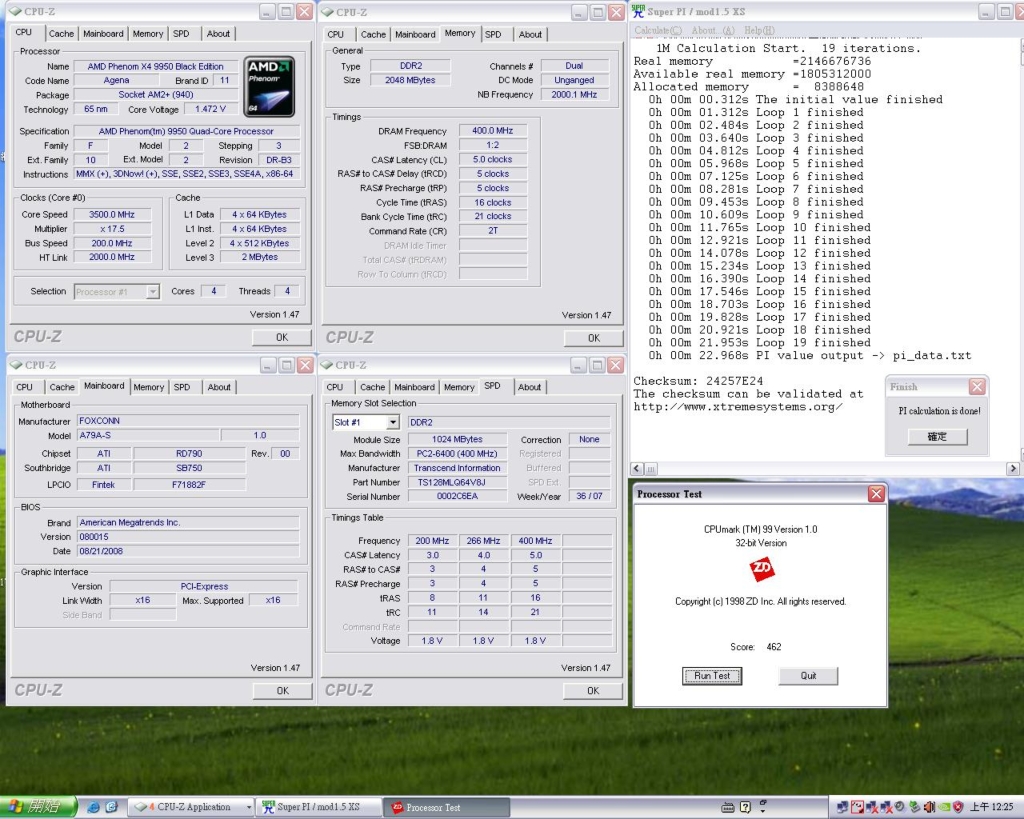
Task: Click OK in the SPD-tab CPU-Z window
Action: click(593, 690)
